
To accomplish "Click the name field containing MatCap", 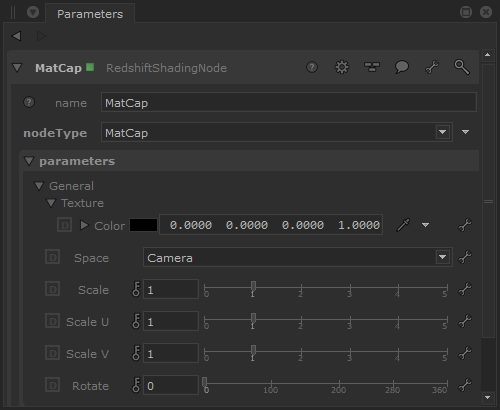I will 289,102.
